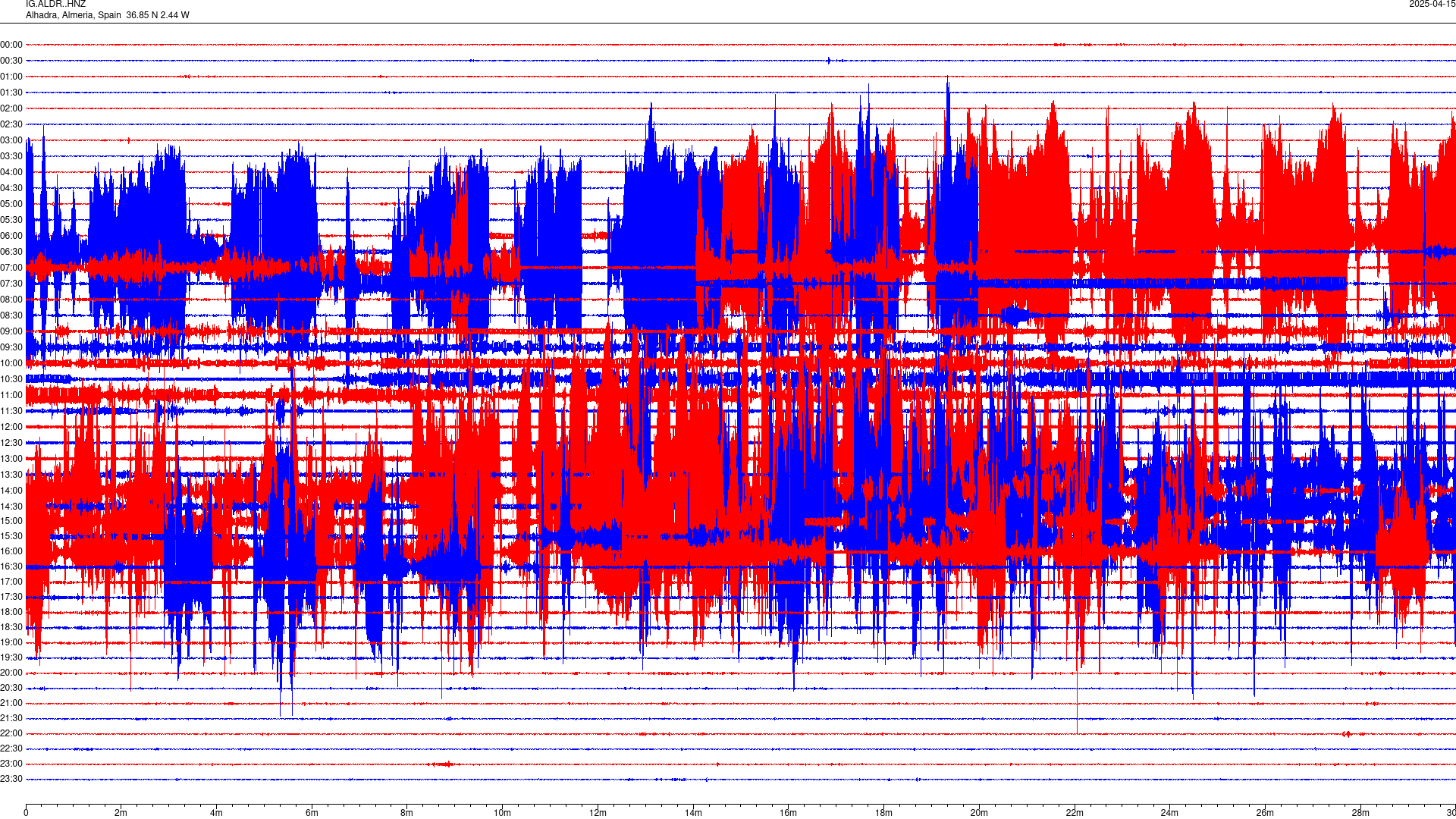
Task: Select the 08:00 time row label
Action: (11, 300)
